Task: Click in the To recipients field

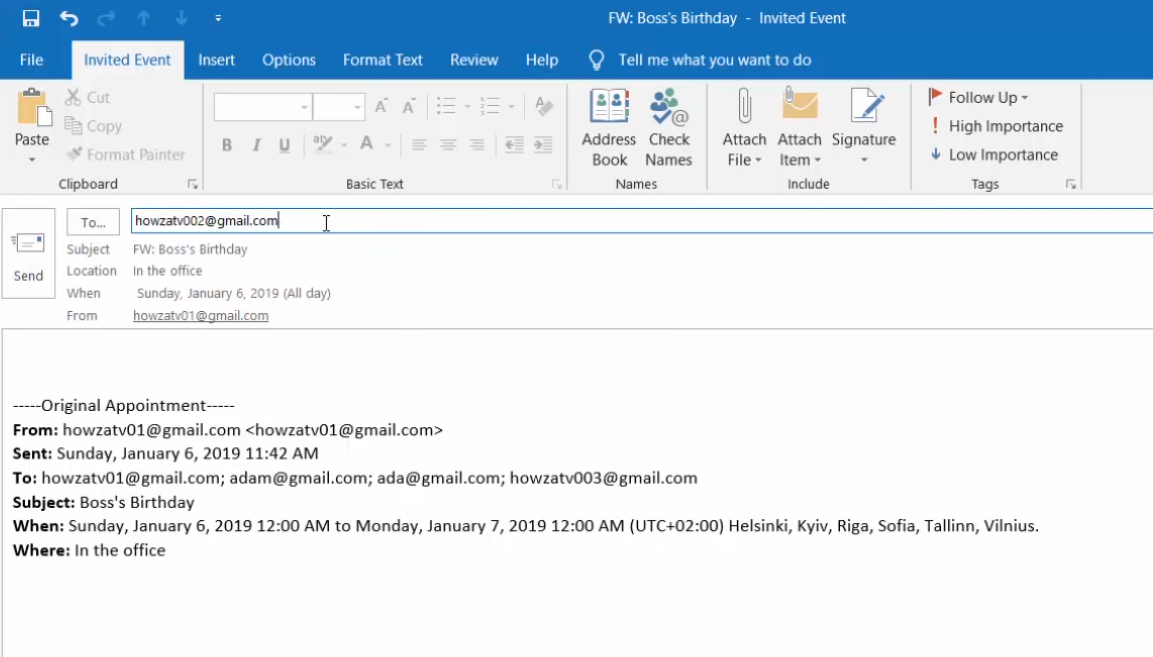Action: [x=642, y=221]
